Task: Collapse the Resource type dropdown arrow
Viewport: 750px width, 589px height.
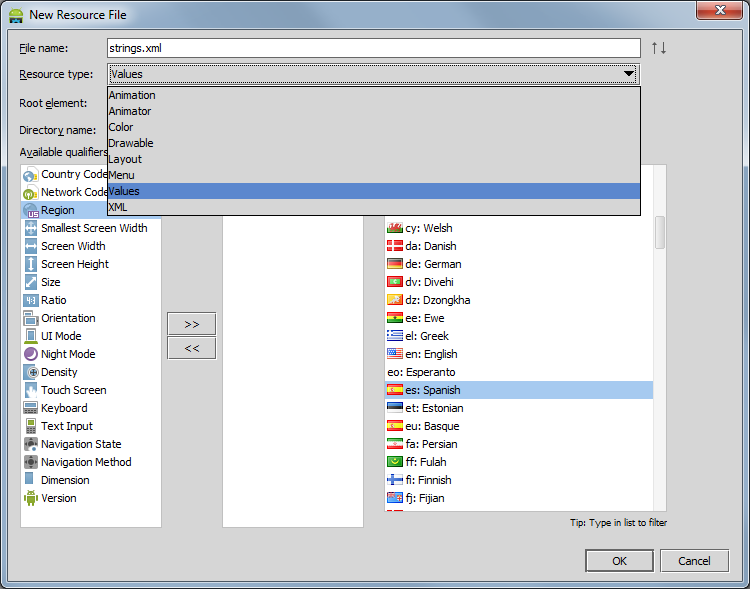Action: tap(628, 74)
